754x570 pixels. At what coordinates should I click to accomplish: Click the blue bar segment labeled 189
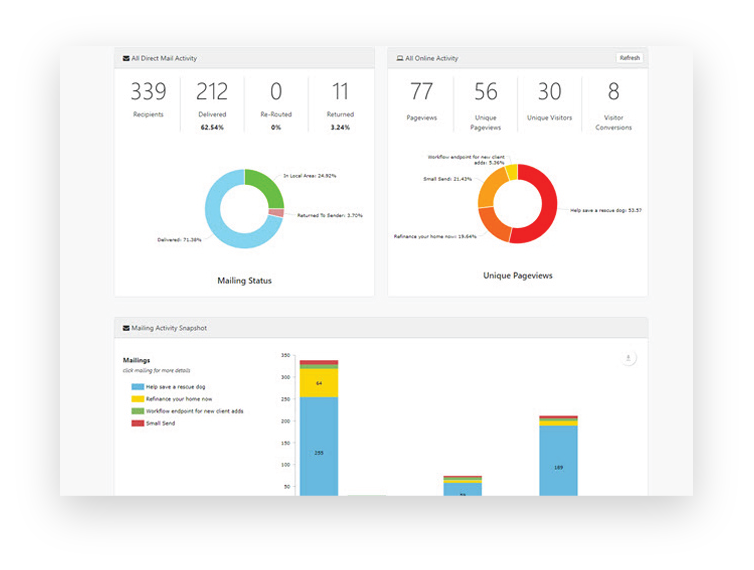click(558, 461)
